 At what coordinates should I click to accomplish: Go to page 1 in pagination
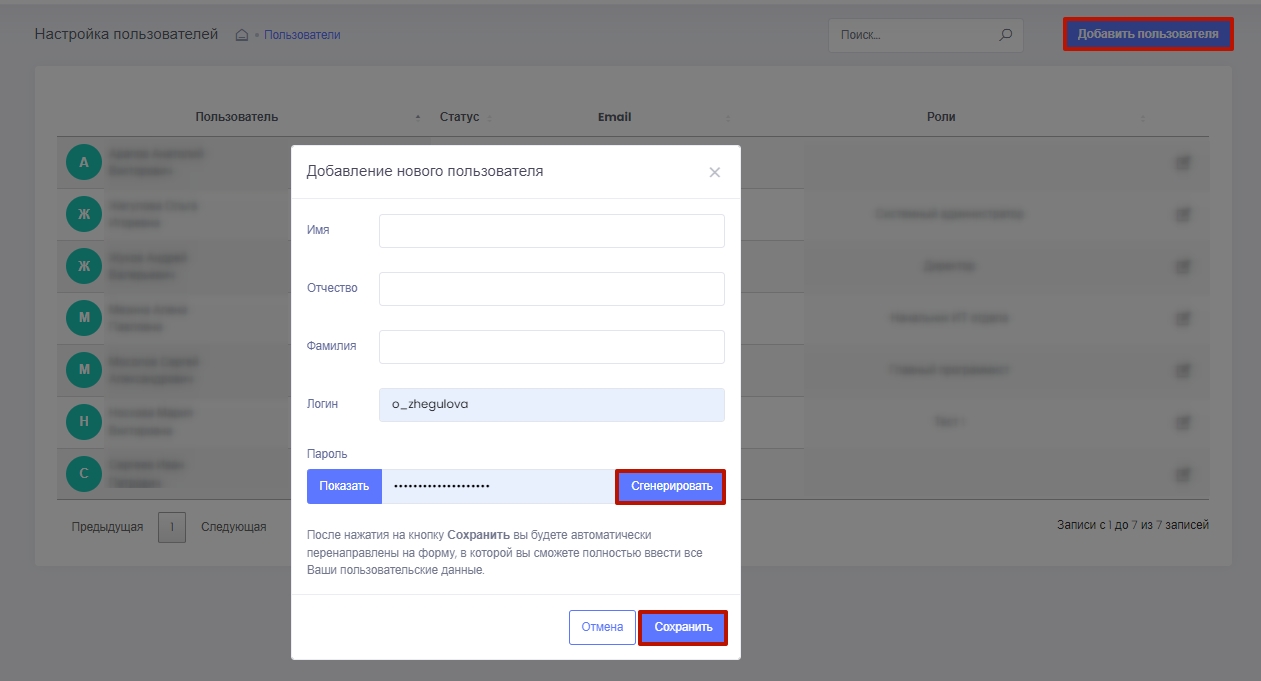pos(172,527)
